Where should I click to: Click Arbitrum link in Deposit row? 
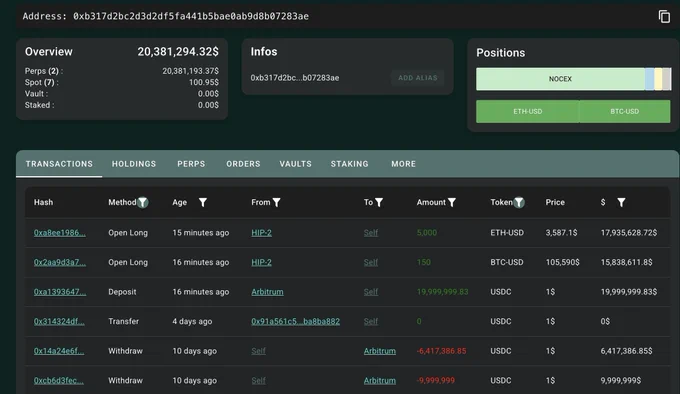coord(267,292)
